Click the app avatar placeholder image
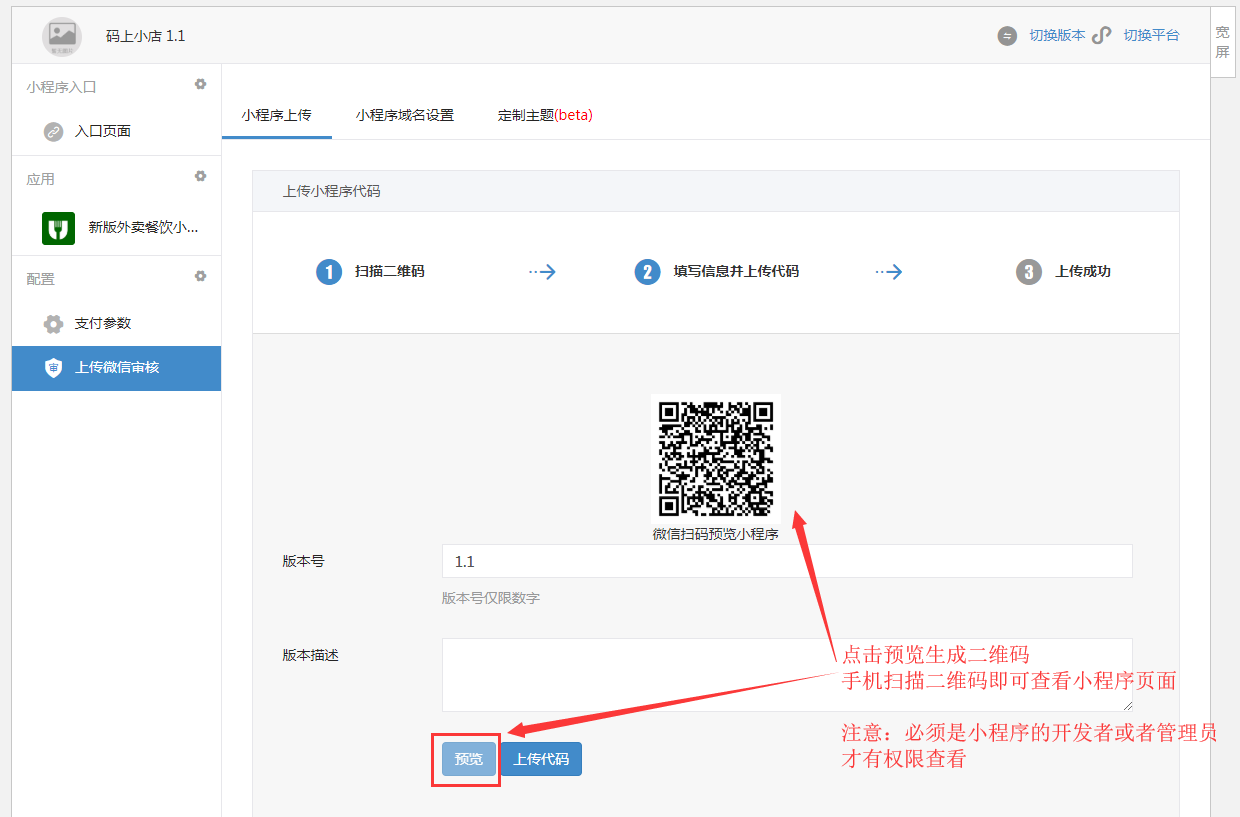The image size is (1240, 817). 62,36
